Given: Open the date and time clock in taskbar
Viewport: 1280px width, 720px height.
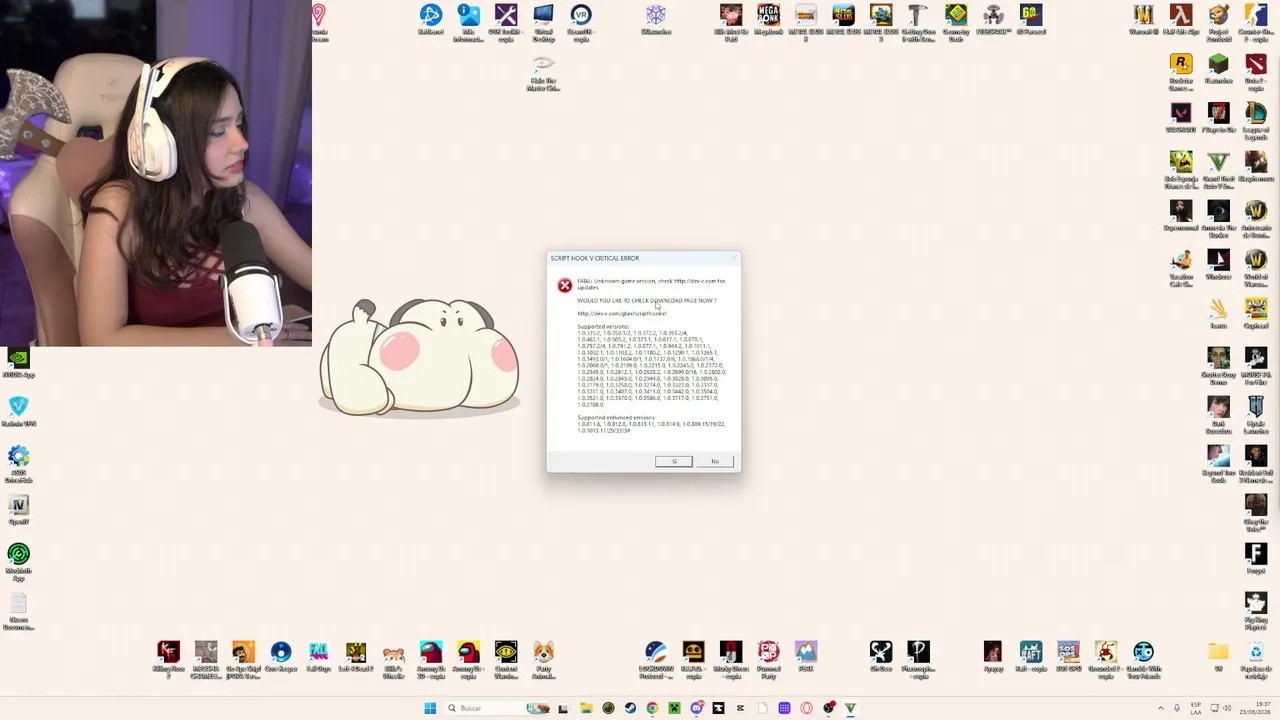Looking at the screenshot, I should (1255, 708).
